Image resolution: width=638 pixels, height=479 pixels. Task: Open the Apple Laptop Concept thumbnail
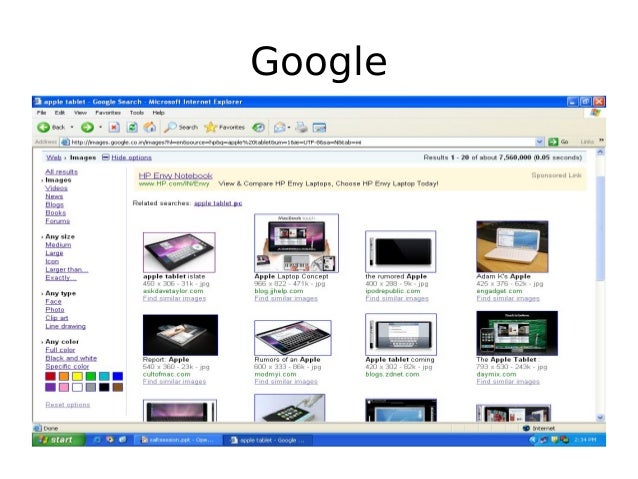coord(296,243)
